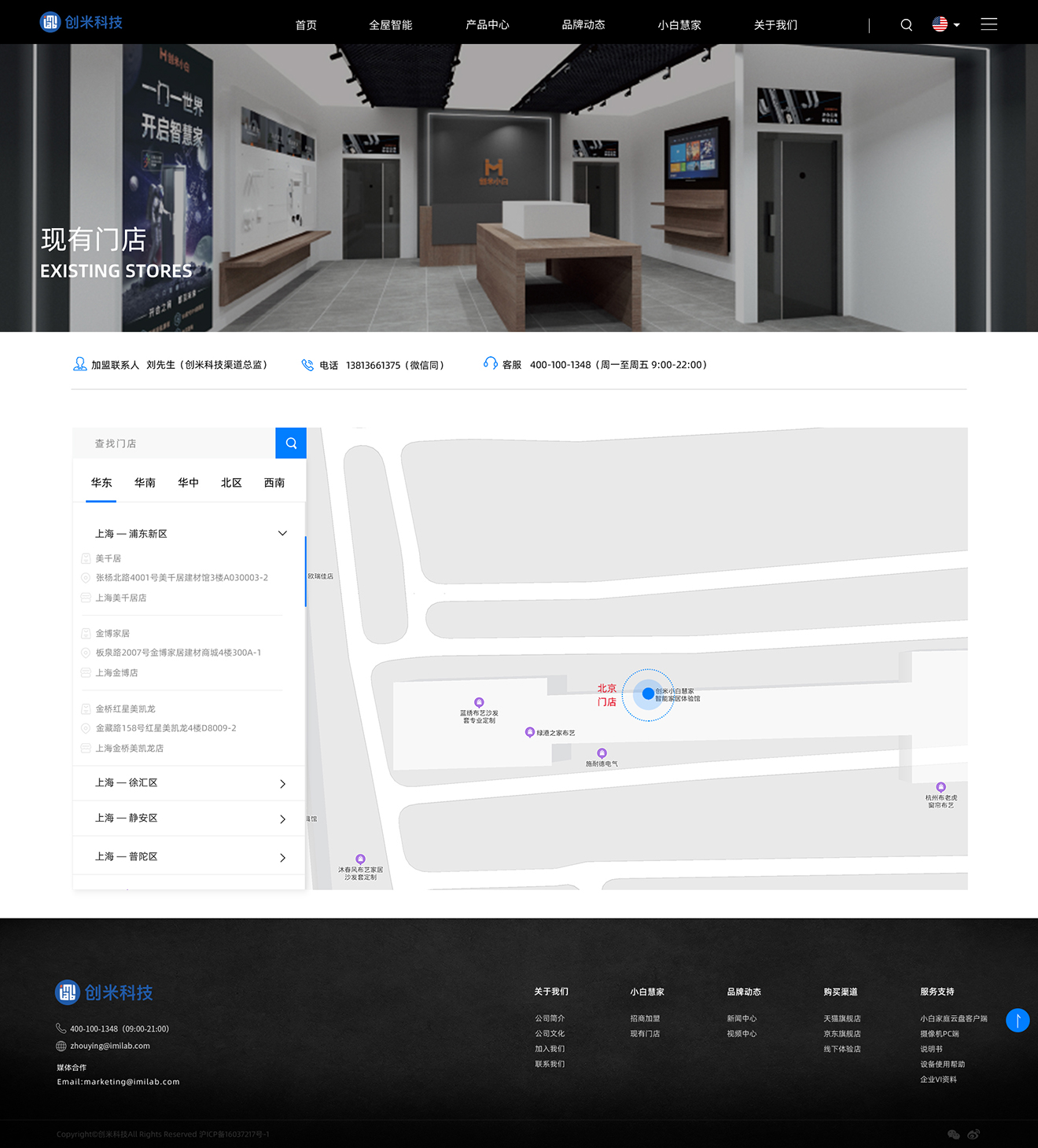Click the blue store search button
The width and height of the screenshot is (1038, 1148).
291,443
